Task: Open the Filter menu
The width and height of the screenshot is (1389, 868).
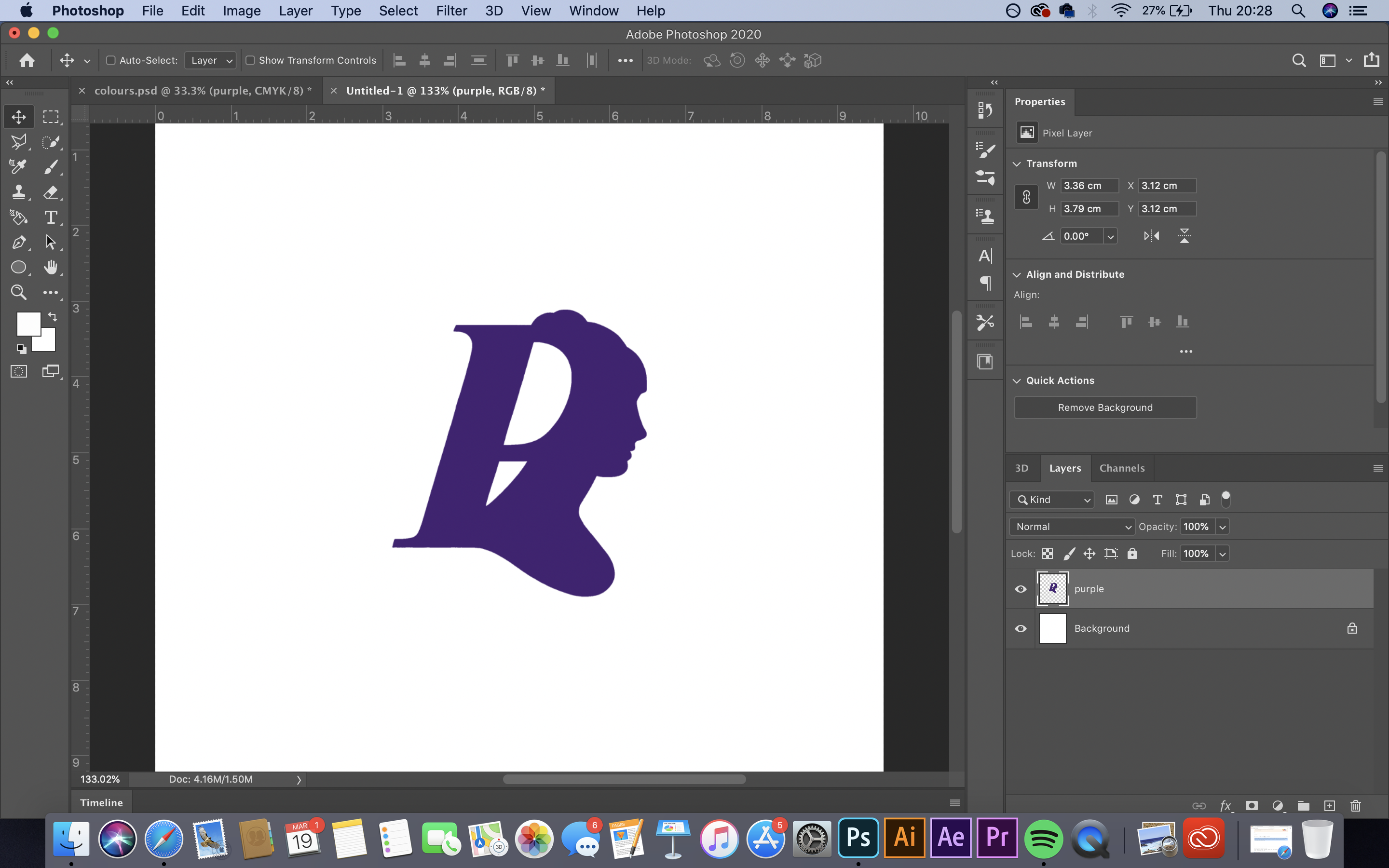Action: click(452, 11)
